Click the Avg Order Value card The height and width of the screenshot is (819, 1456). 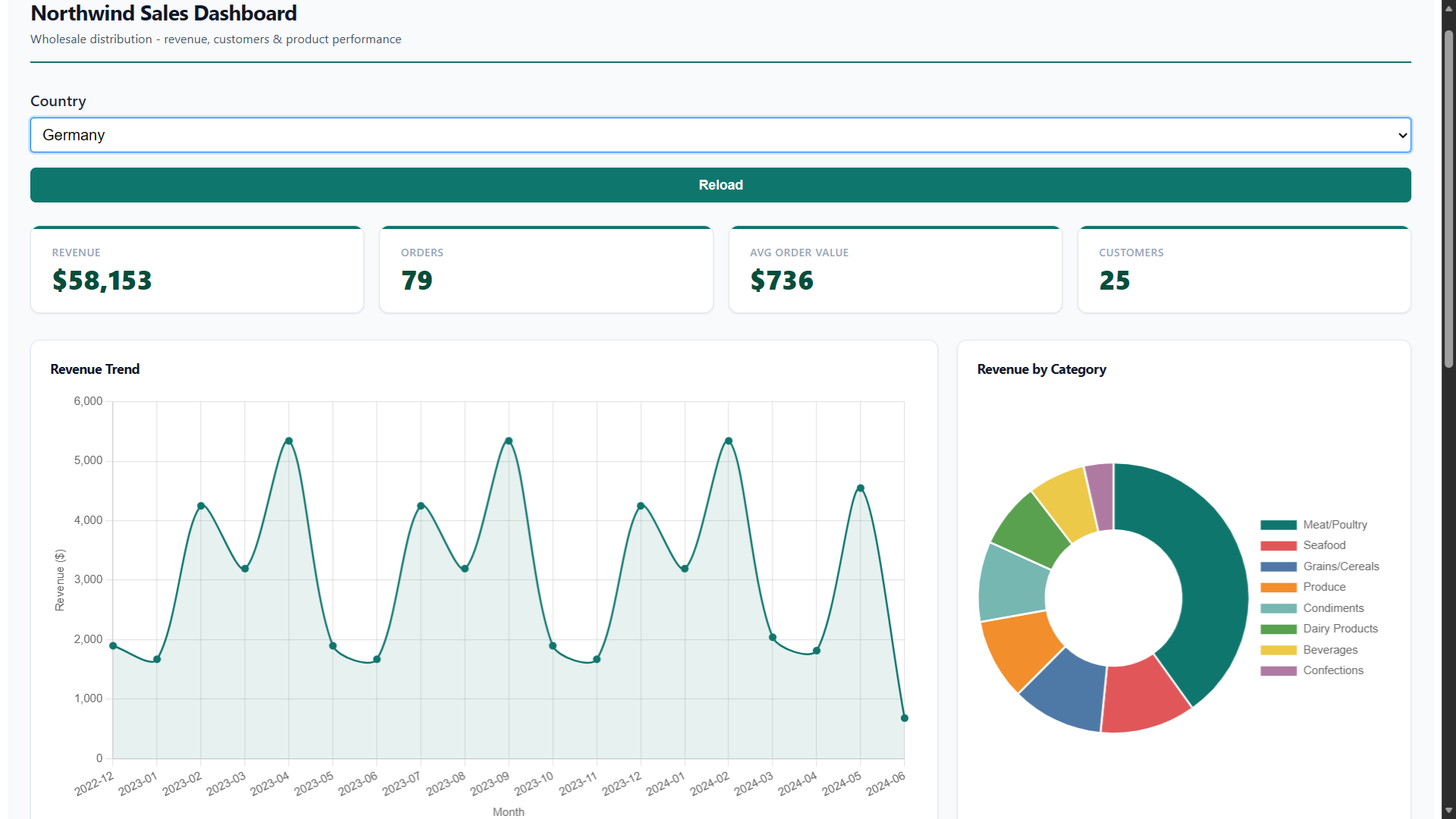pos(895,270)
